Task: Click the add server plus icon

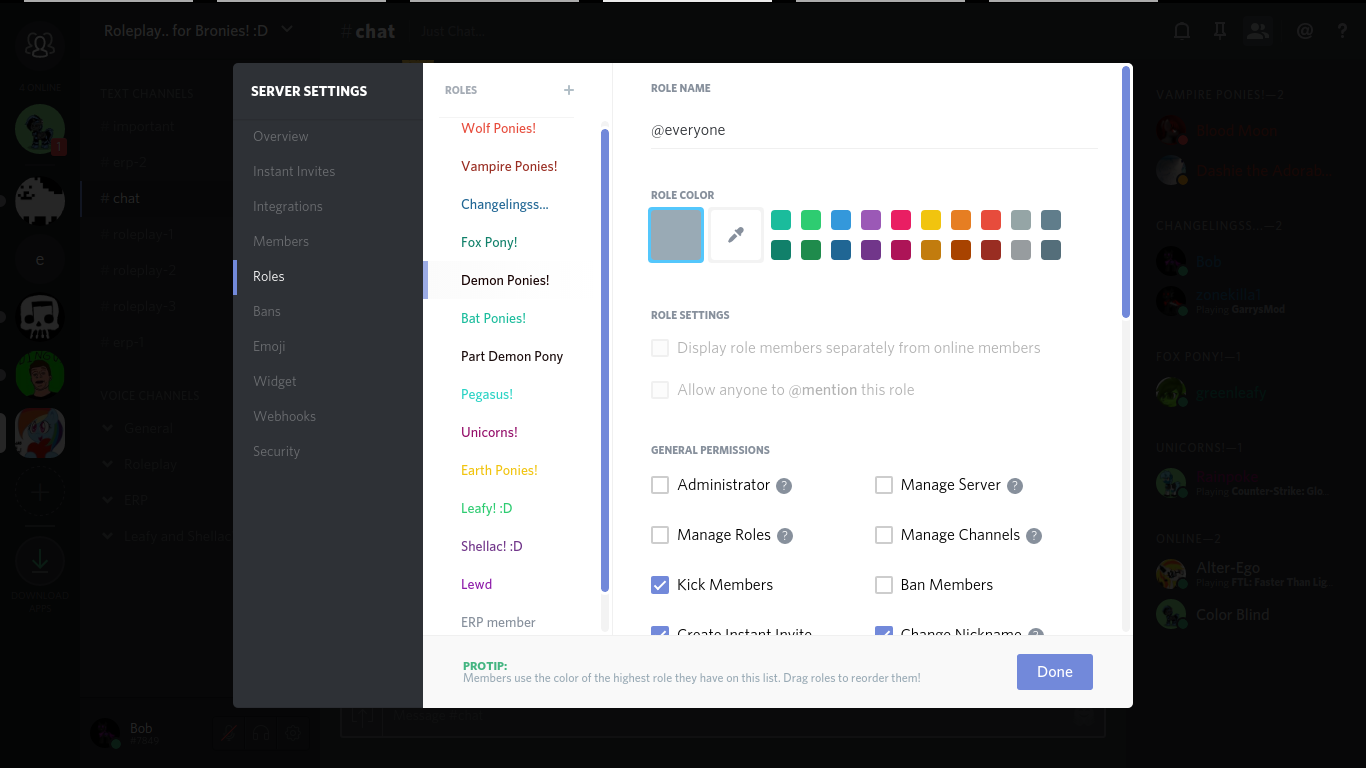Action: 40,491
